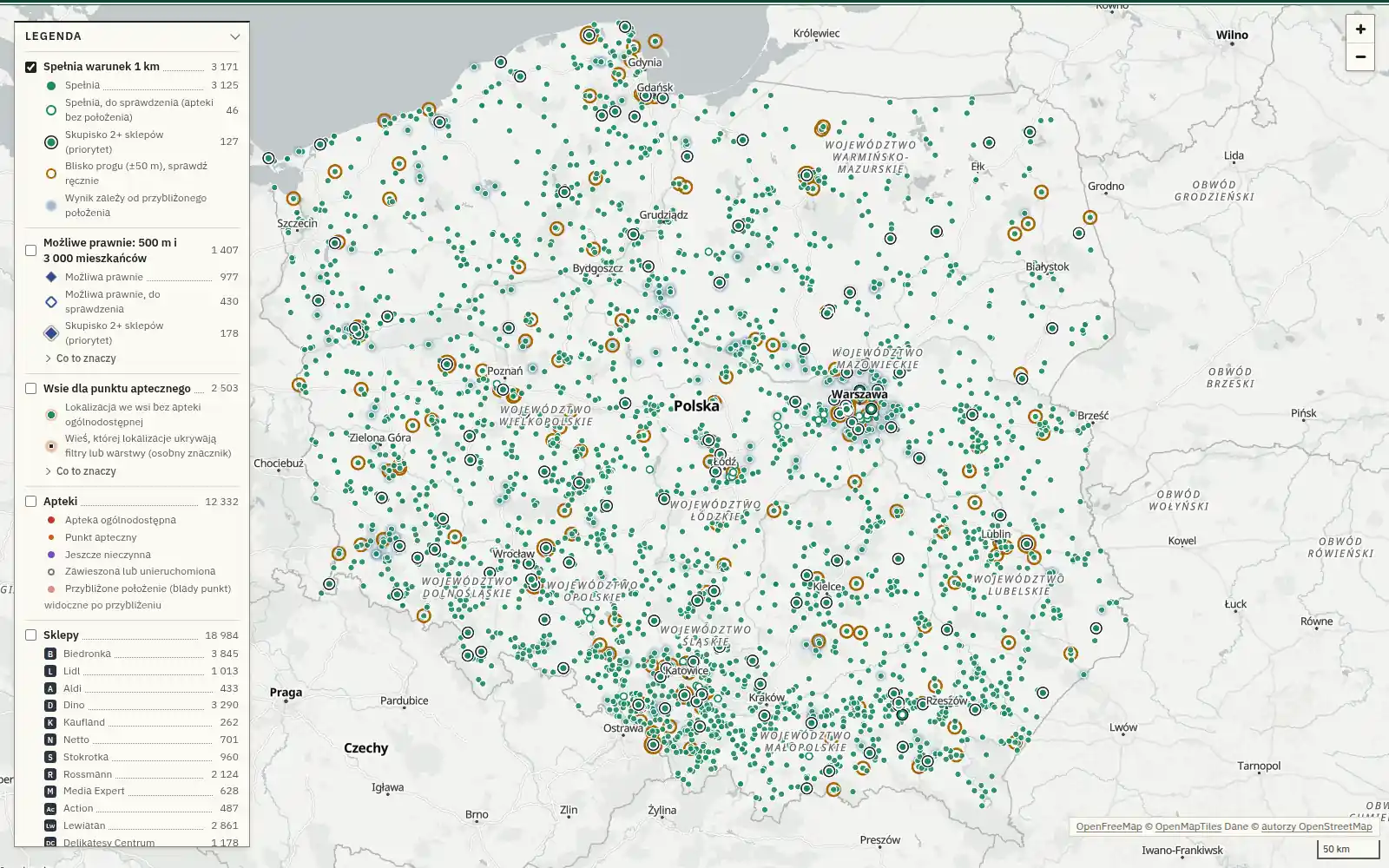Uncheck Spełnia warunek 1 km layer
The image size is (1389, 868).
click(x=31, y=67)
